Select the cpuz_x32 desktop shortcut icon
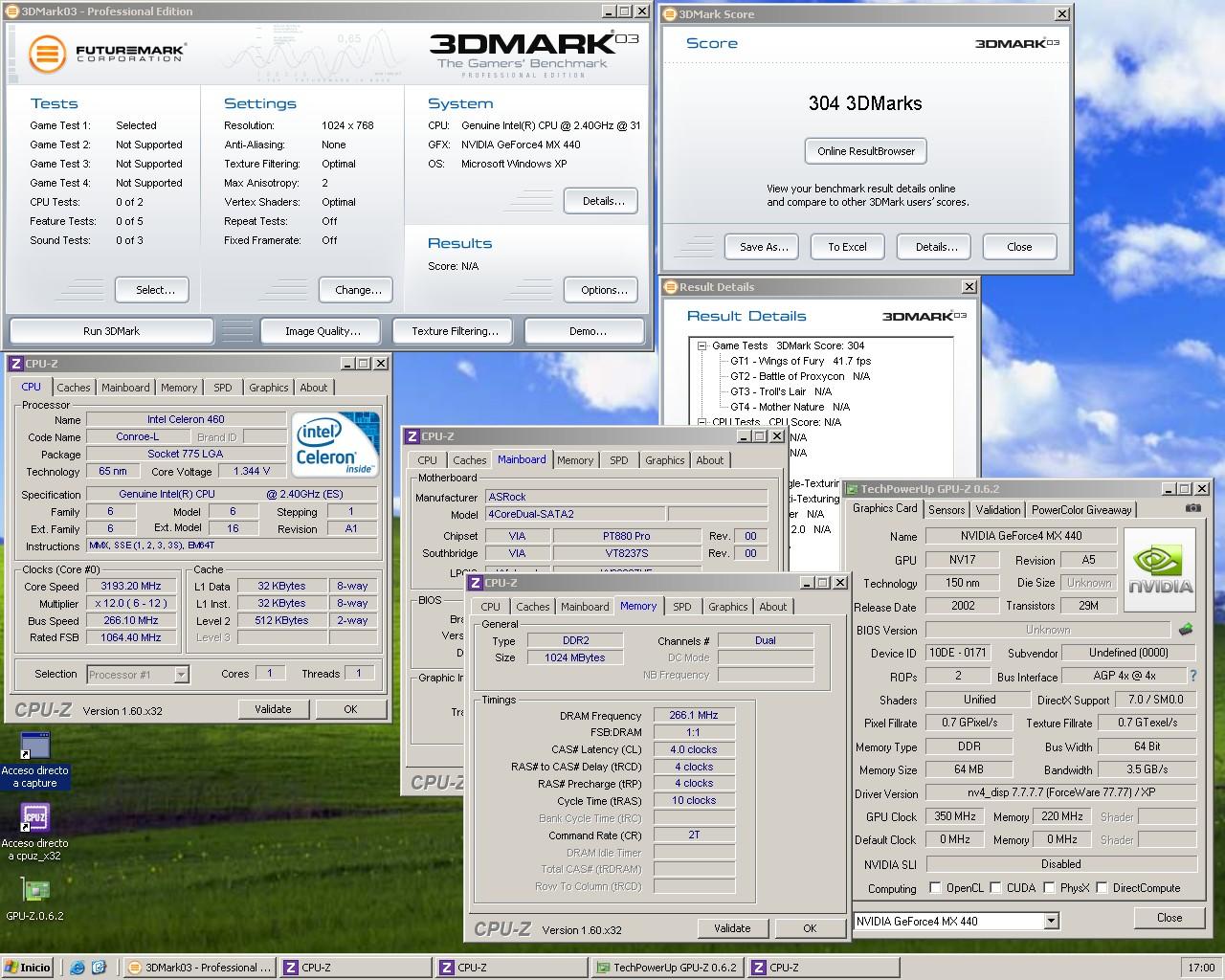 pyautogui.click(x=34, y=832)
